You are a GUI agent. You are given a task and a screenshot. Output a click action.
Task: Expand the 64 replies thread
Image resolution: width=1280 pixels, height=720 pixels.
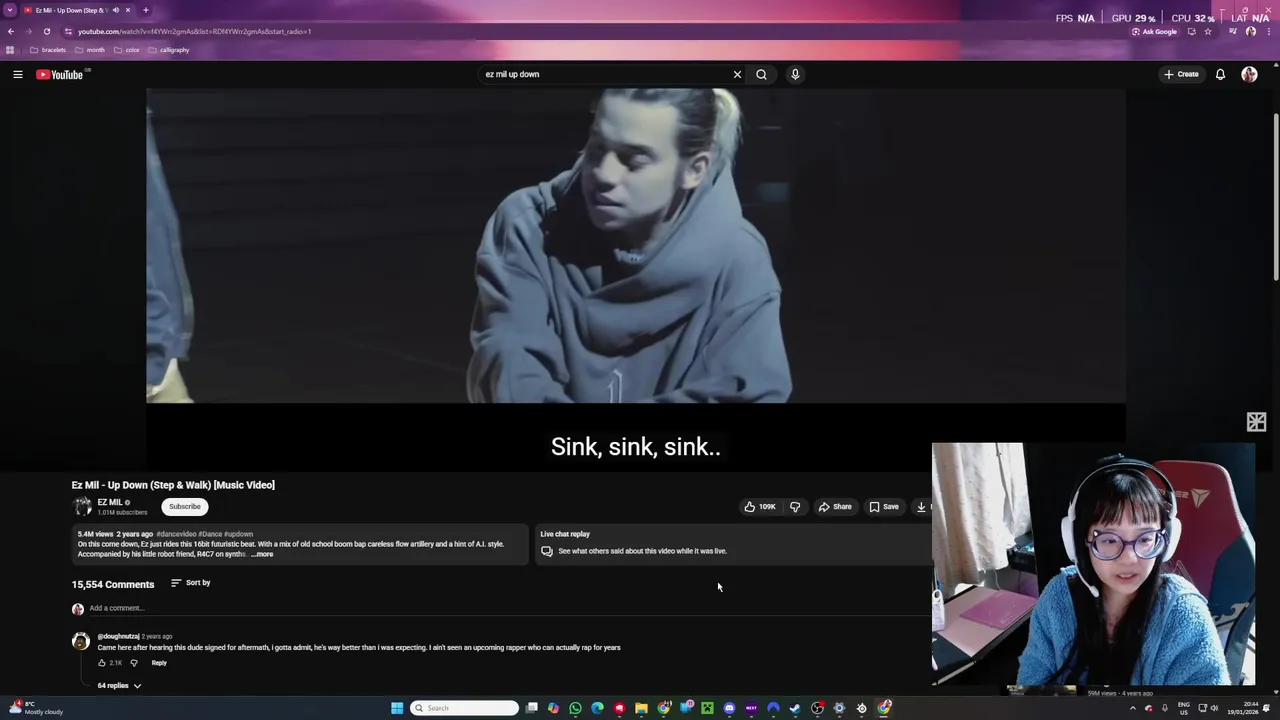(119, 686)
